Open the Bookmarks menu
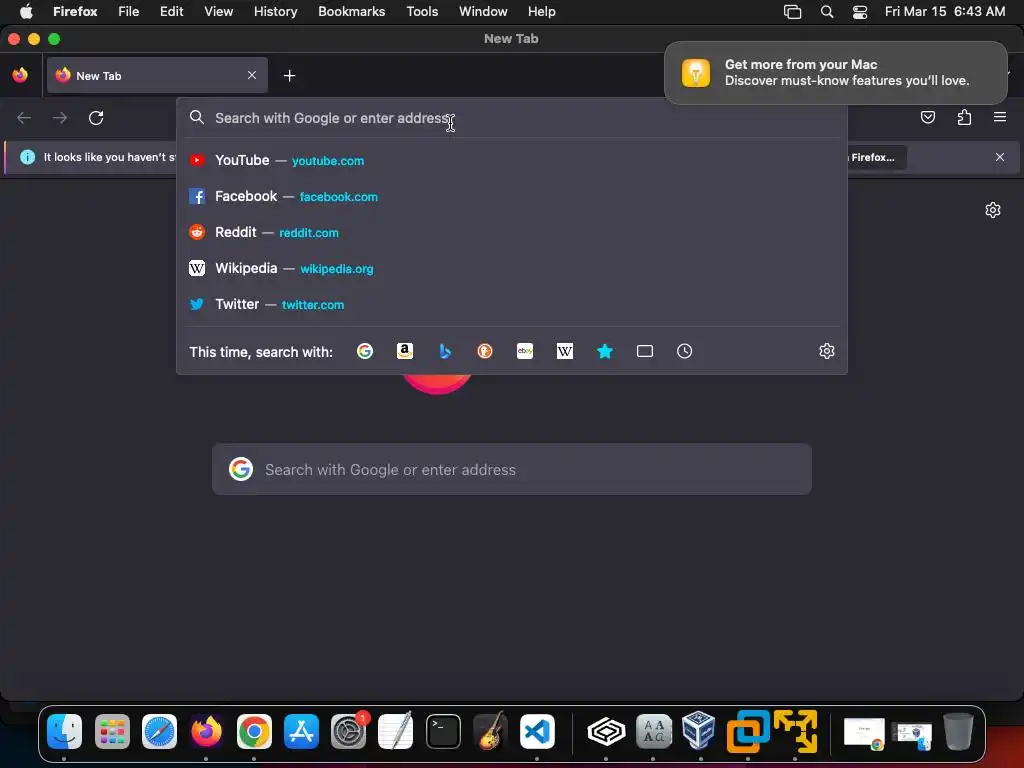 [351, 11]
